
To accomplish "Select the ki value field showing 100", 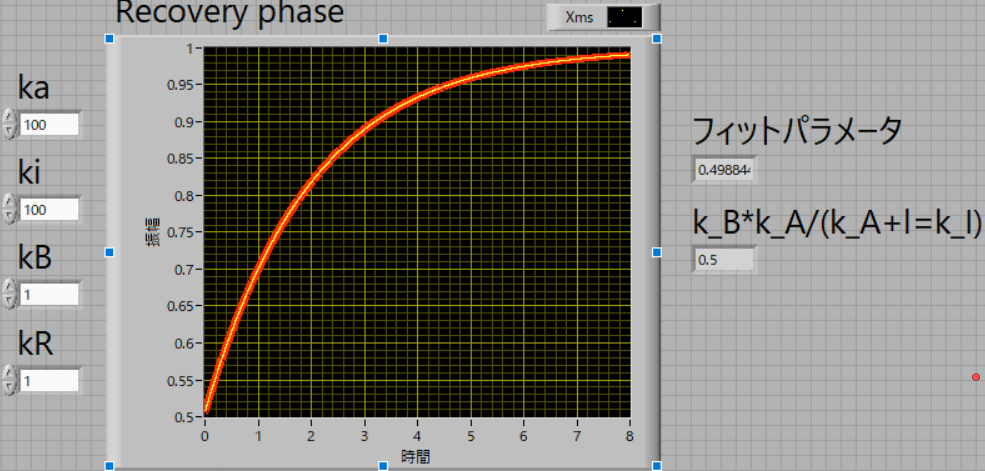I will (x=48, y=209).
